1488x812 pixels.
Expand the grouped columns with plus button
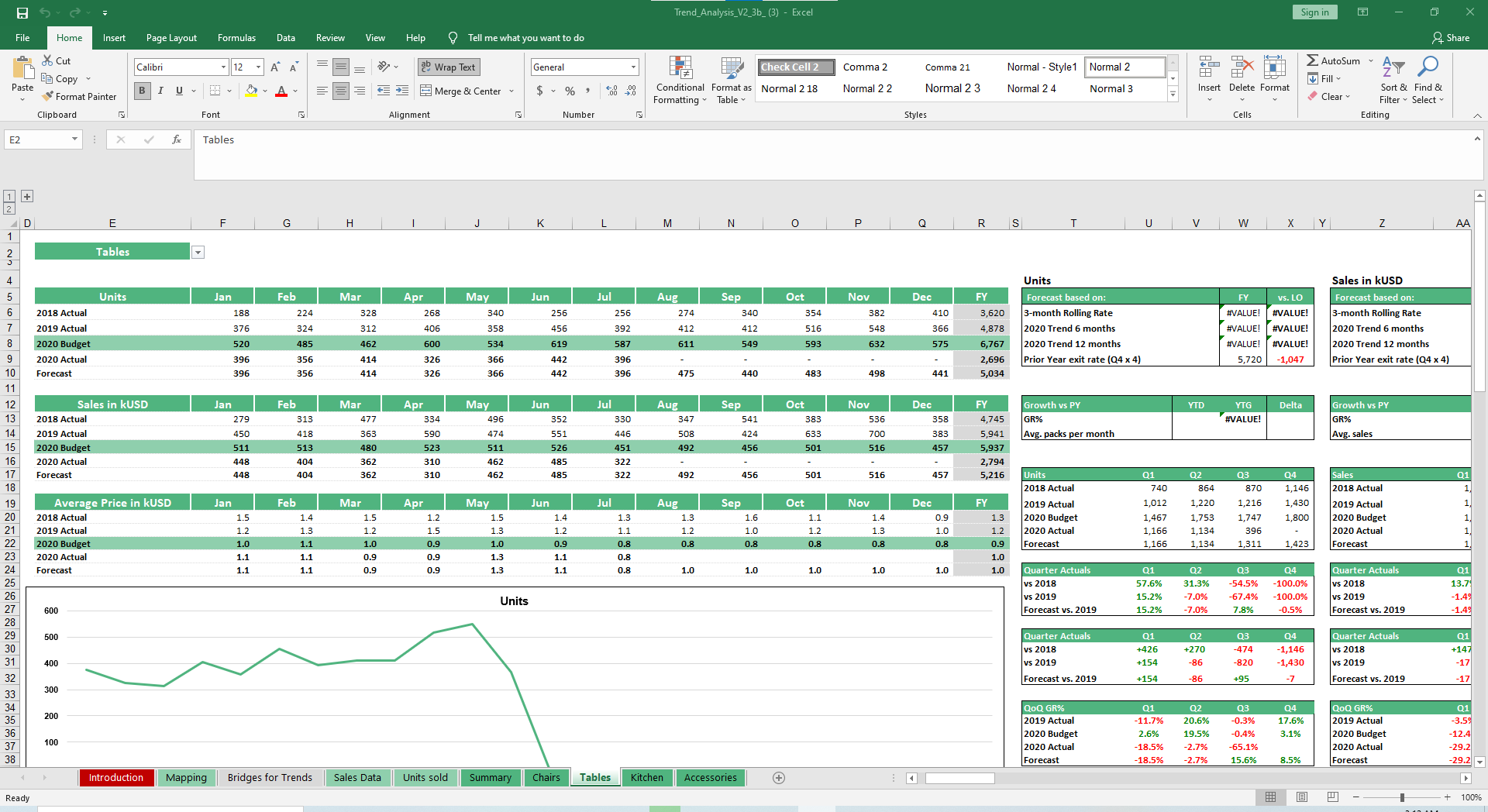tap(27, 197)
